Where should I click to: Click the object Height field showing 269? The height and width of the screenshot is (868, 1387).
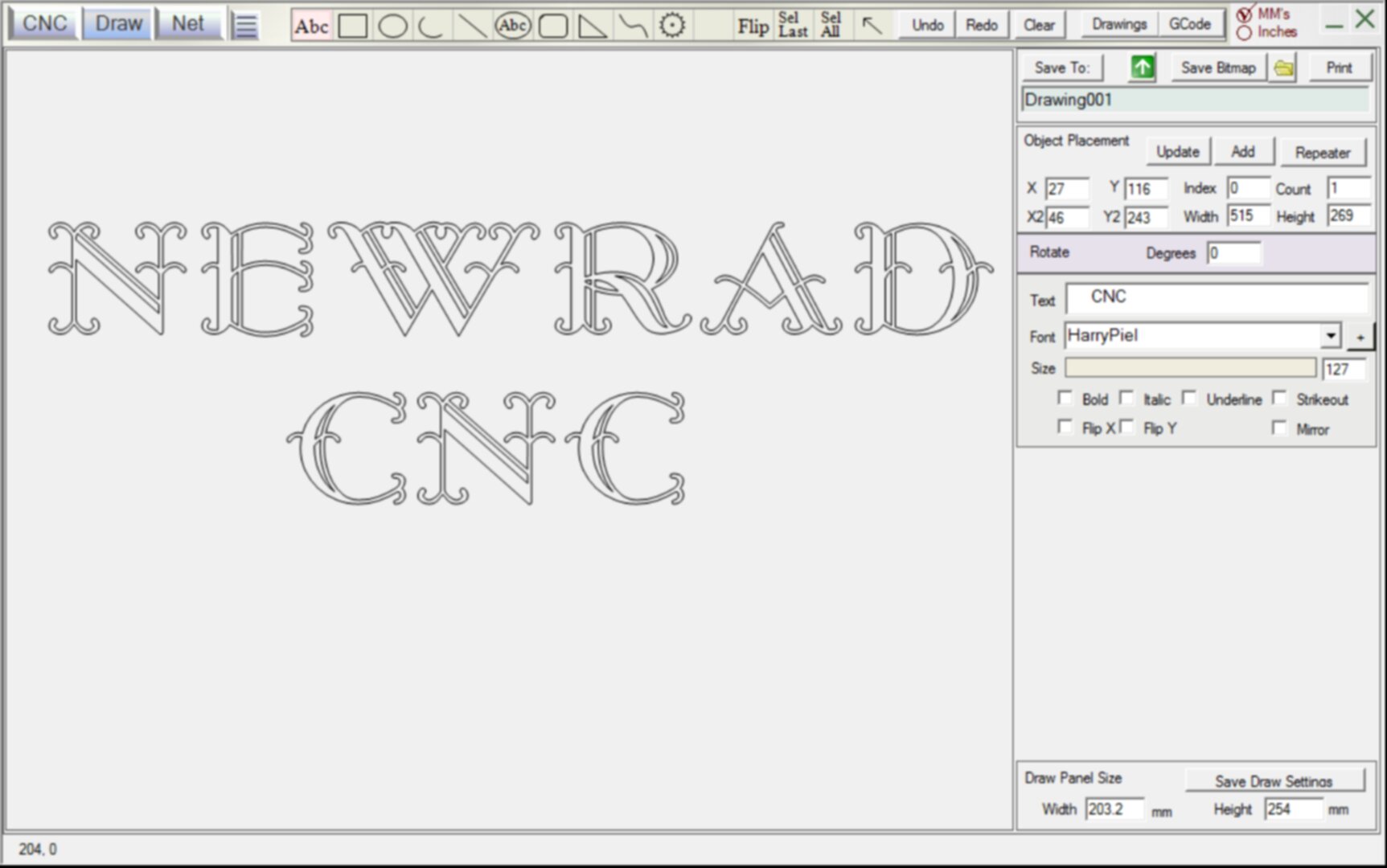tap(1348, 215)
